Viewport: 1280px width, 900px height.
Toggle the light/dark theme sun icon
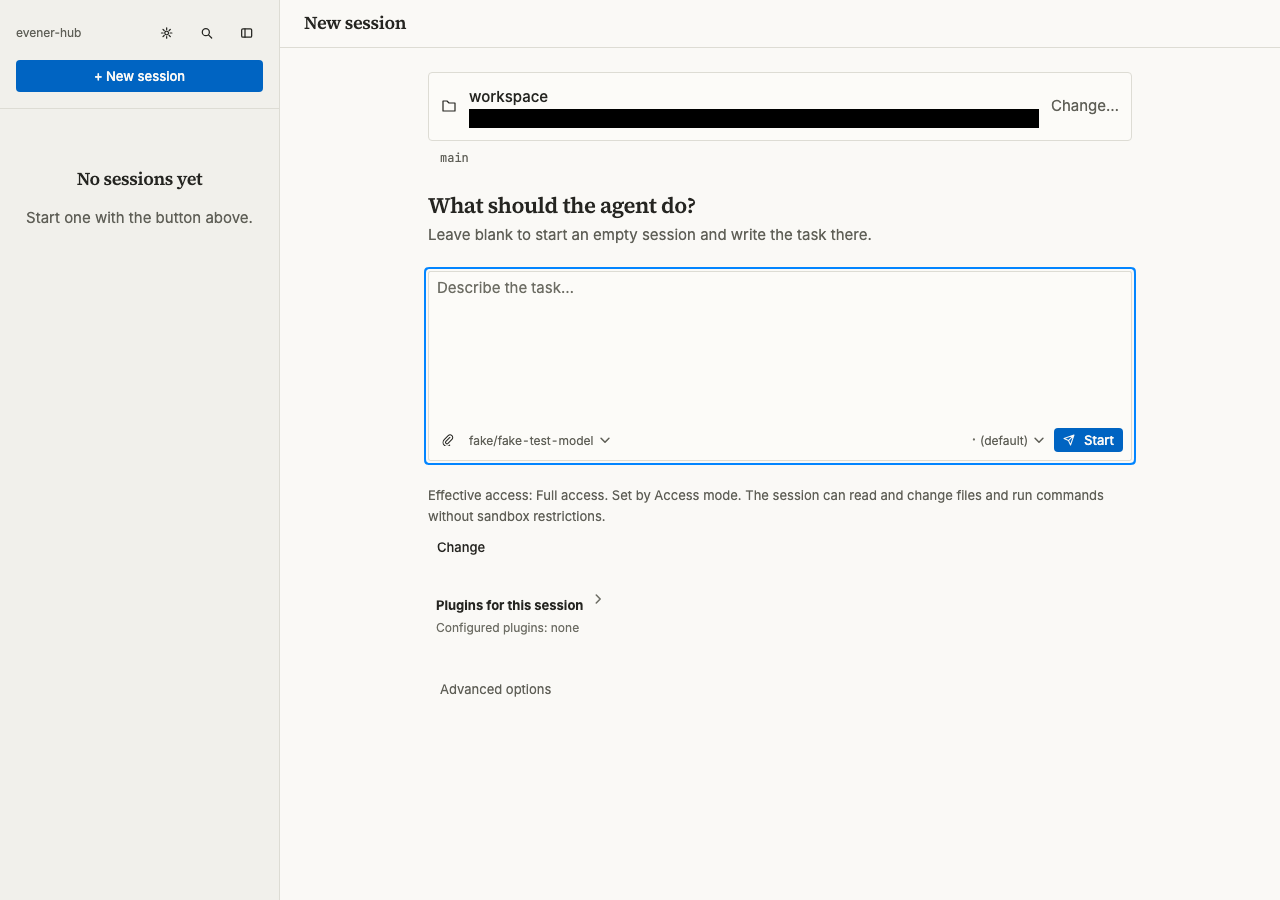(x=167, y=33)
